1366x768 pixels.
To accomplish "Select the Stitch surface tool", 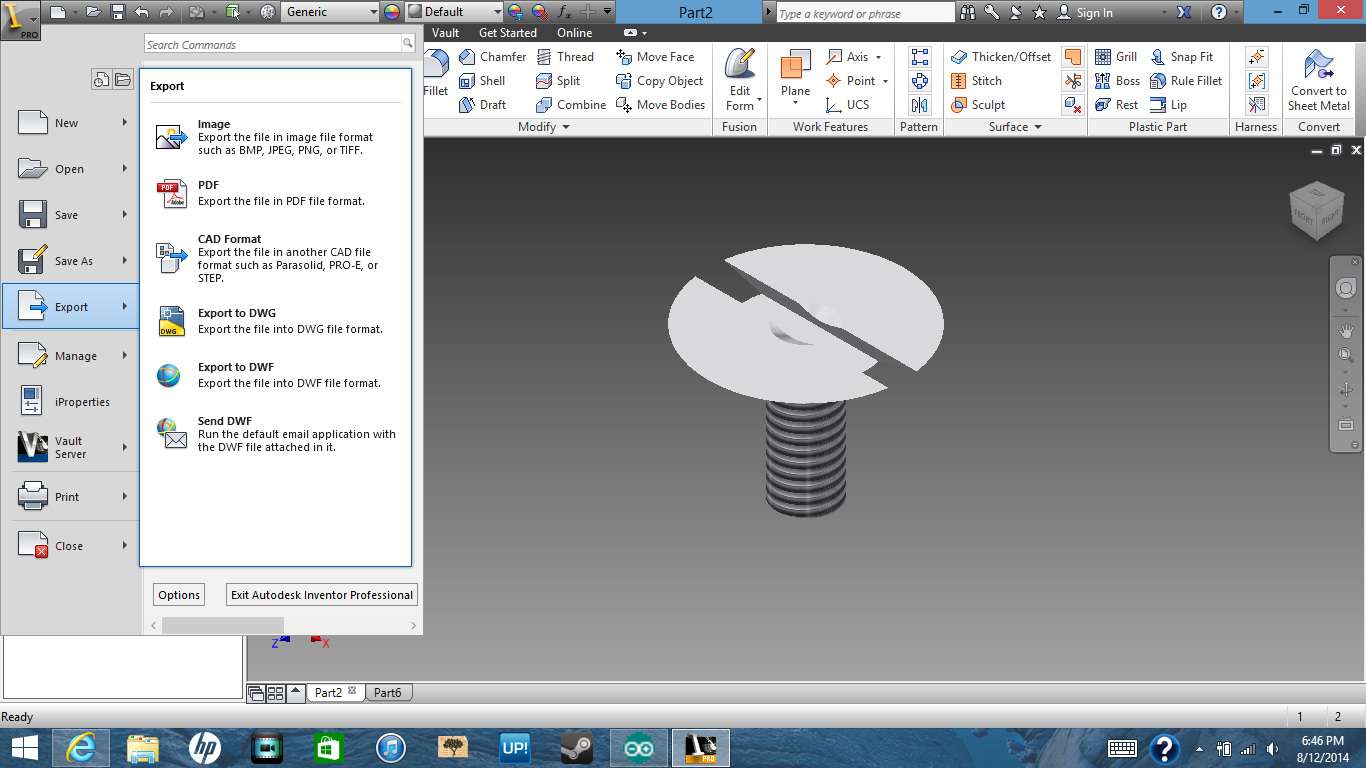I will tap(976, 81).
